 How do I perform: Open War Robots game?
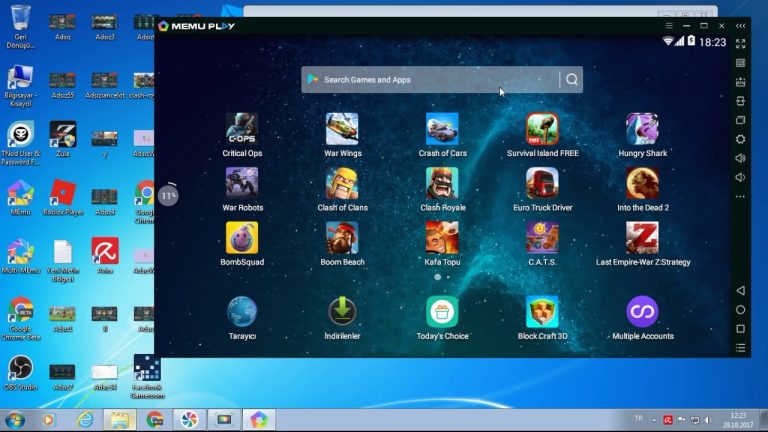(242, 183)
